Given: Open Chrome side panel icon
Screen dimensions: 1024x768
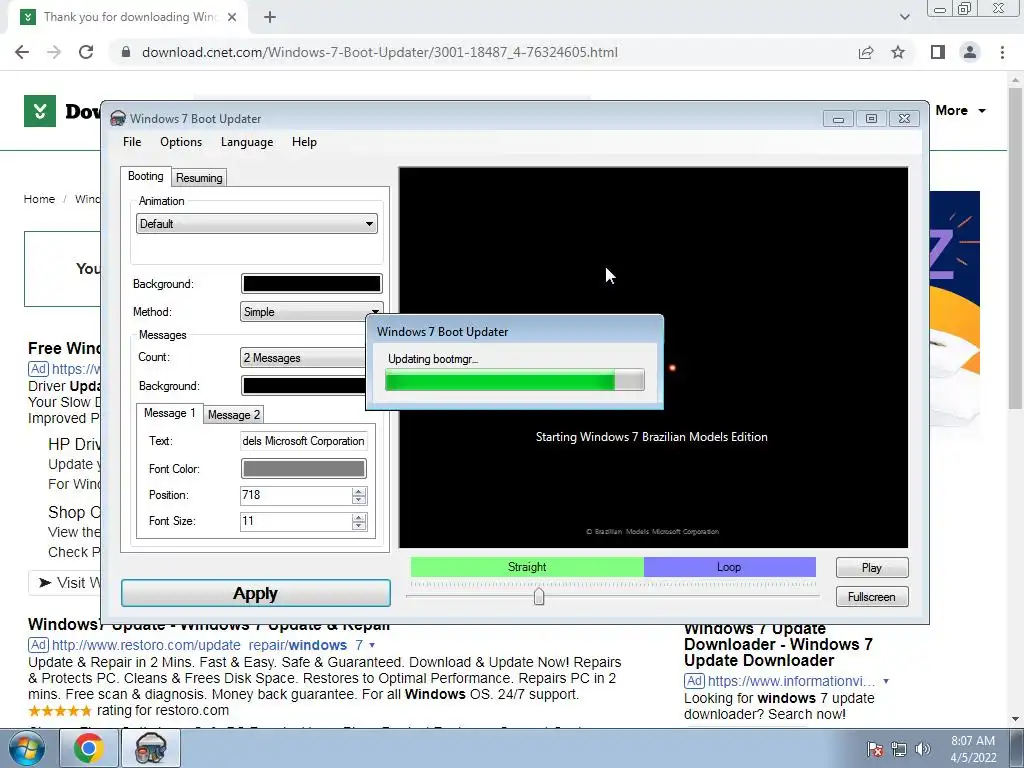Looking at the screenshot, I should tap(938, 52).
